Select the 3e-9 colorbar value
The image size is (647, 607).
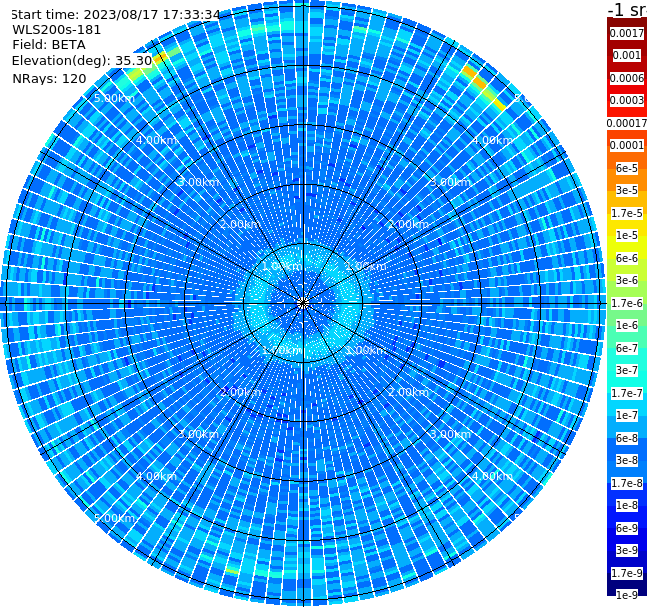(x=627, y=550)
